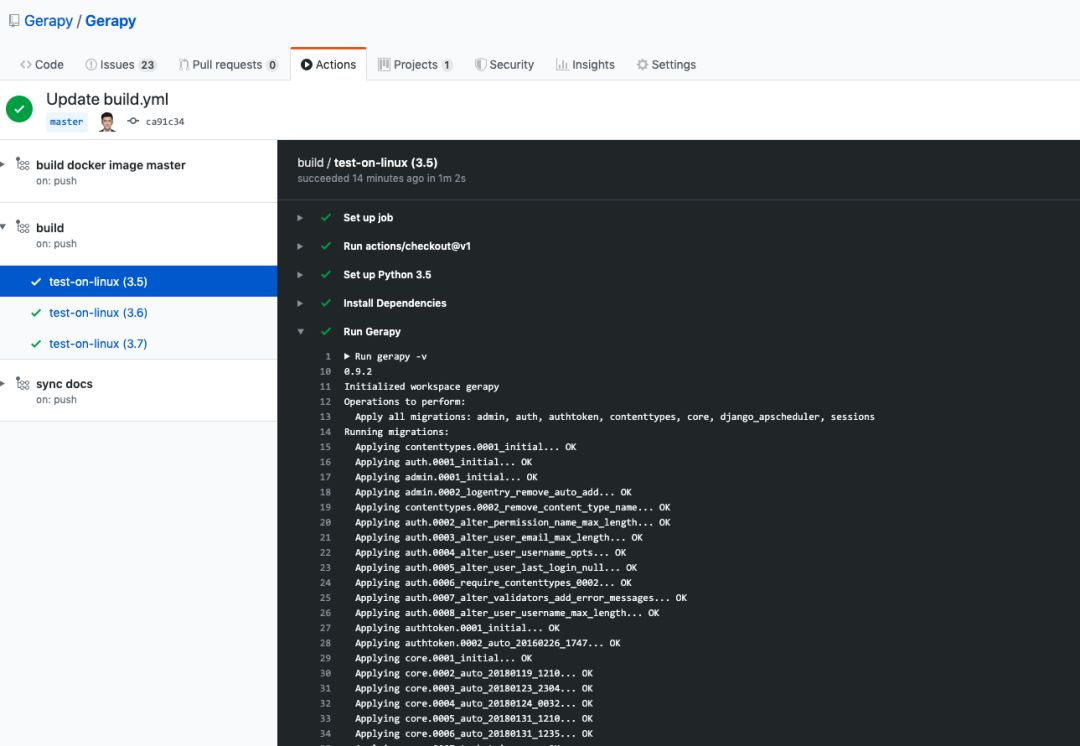Click the Insights graph icon
The width and height of the screenshot is (1080, 746).
561,64
